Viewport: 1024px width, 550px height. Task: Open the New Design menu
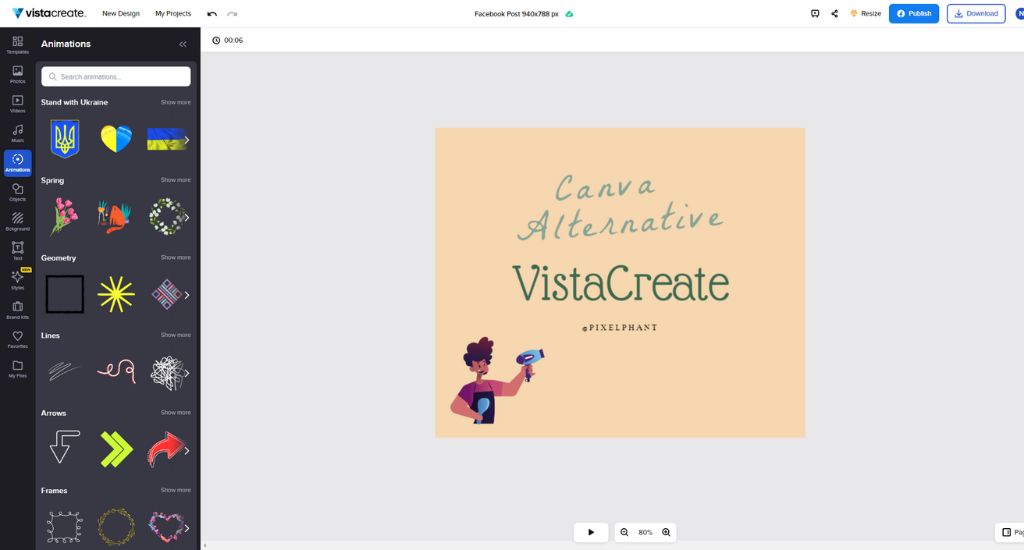click(121, 14)
